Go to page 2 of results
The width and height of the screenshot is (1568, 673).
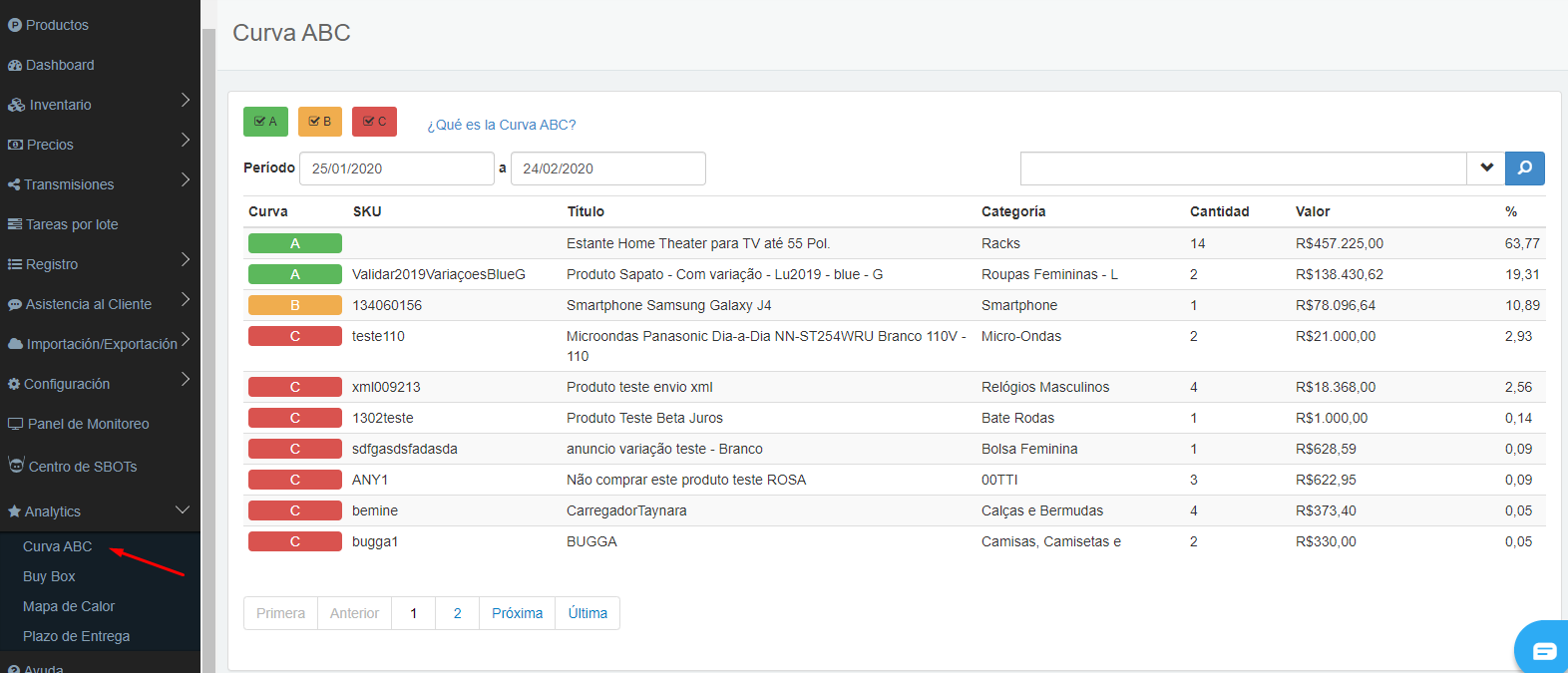click(458, 613)
